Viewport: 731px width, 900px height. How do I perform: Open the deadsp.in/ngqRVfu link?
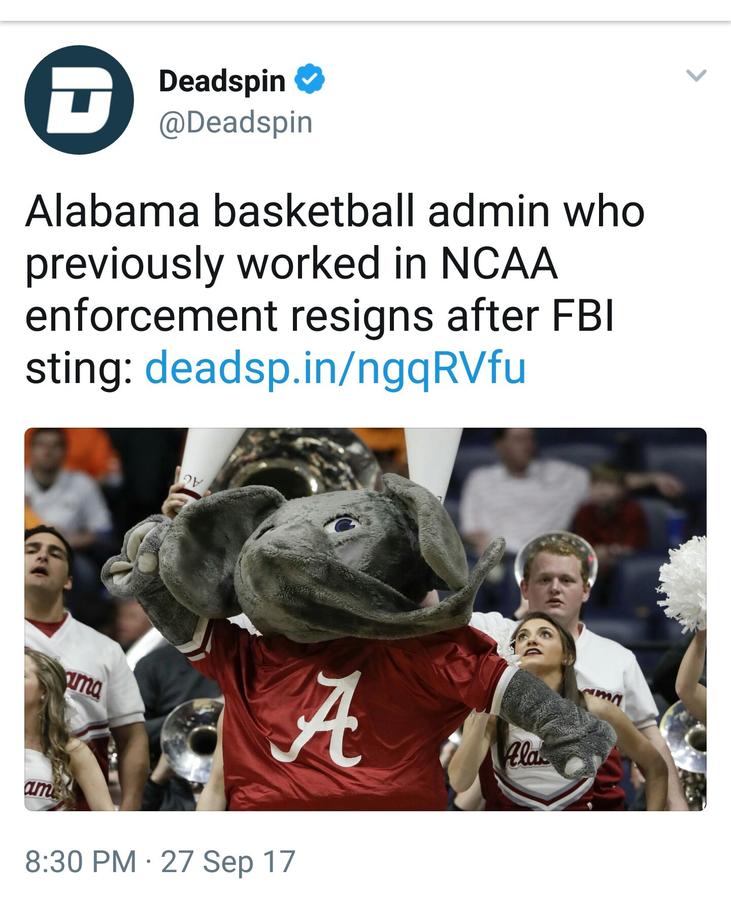[x=335, y=369]
